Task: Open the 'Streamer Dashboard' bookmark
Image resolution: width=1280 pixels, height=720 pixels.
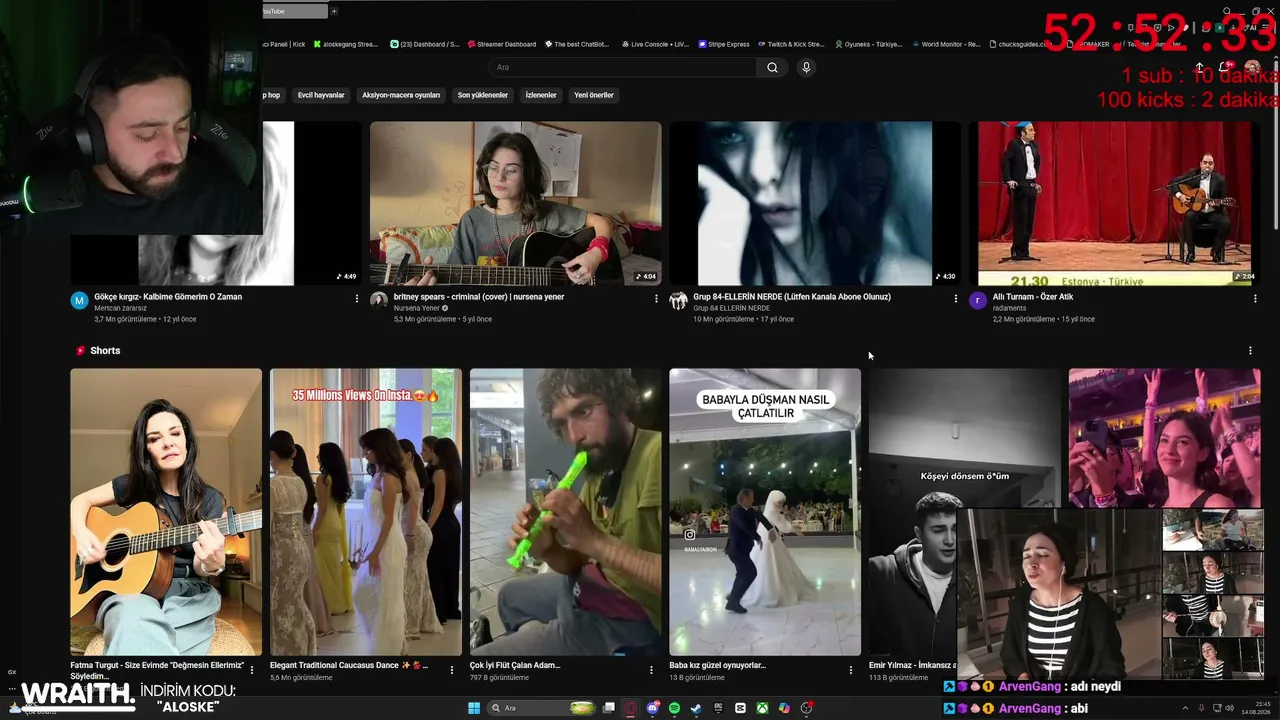Action: click(502, 44)
